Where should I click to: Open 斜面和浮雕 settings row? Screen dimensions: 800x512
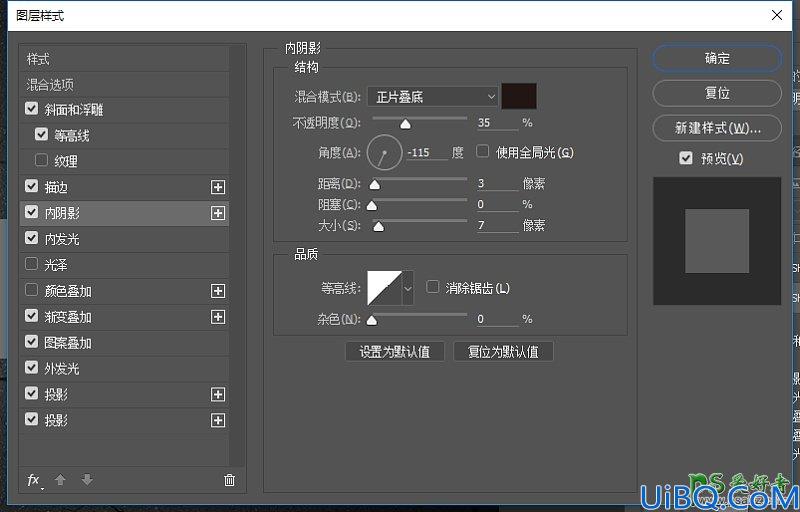[x=124, y=110]
